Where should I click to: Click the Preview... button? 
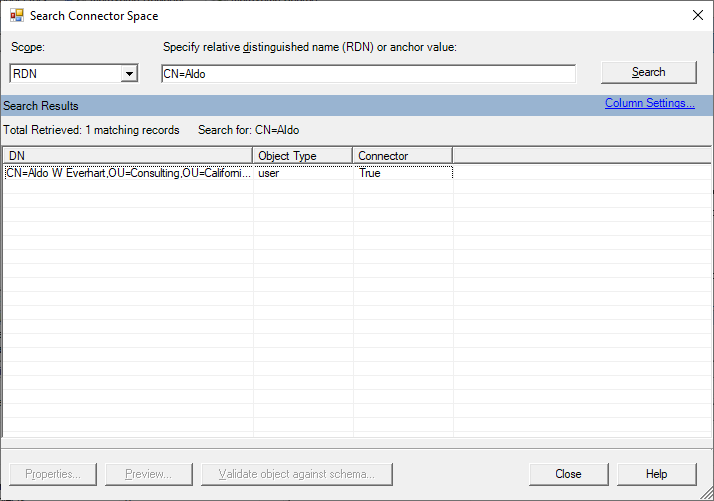tap(148, 474)
